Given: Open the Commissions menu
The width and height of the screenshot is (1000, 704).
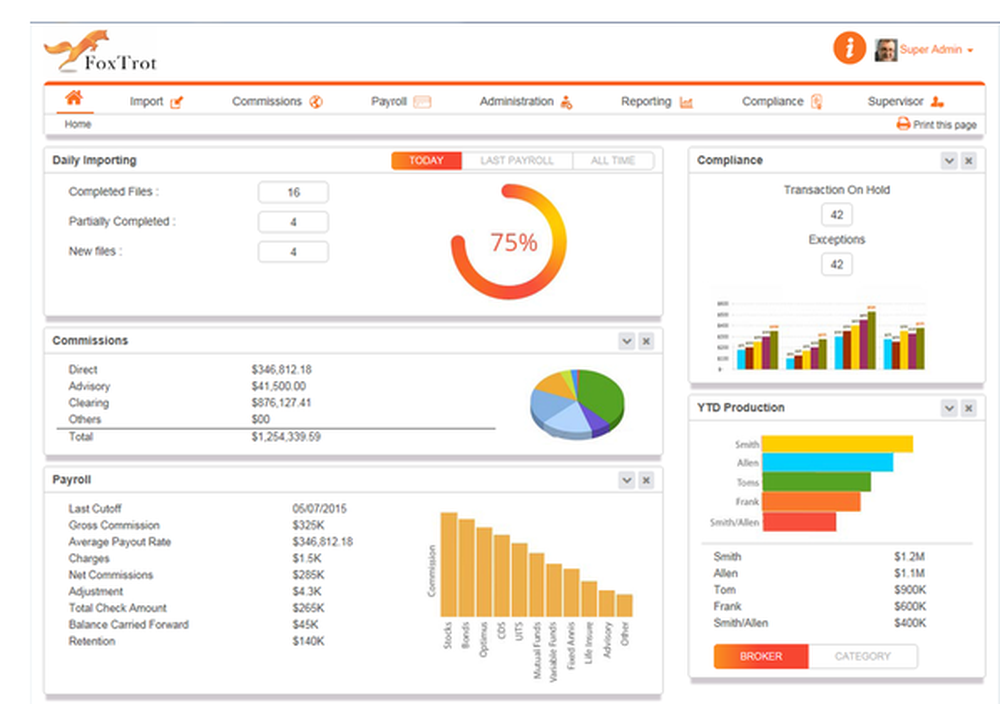Looking at the screenshot, I should (277, 102).
